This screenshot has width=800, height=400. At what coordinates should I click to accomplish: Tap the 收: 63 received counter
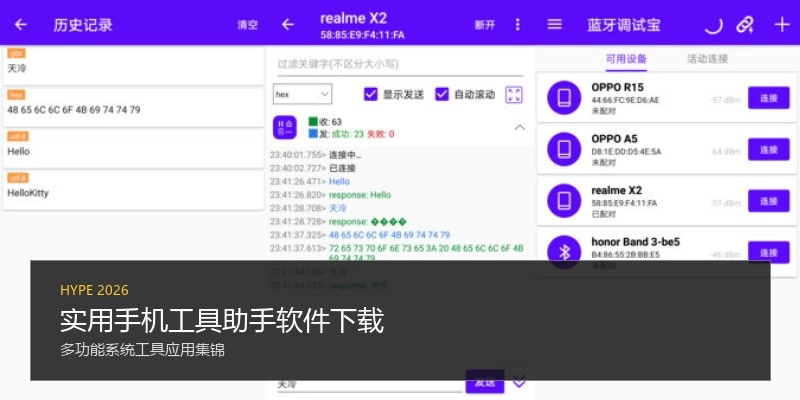[x=325, y=122]
